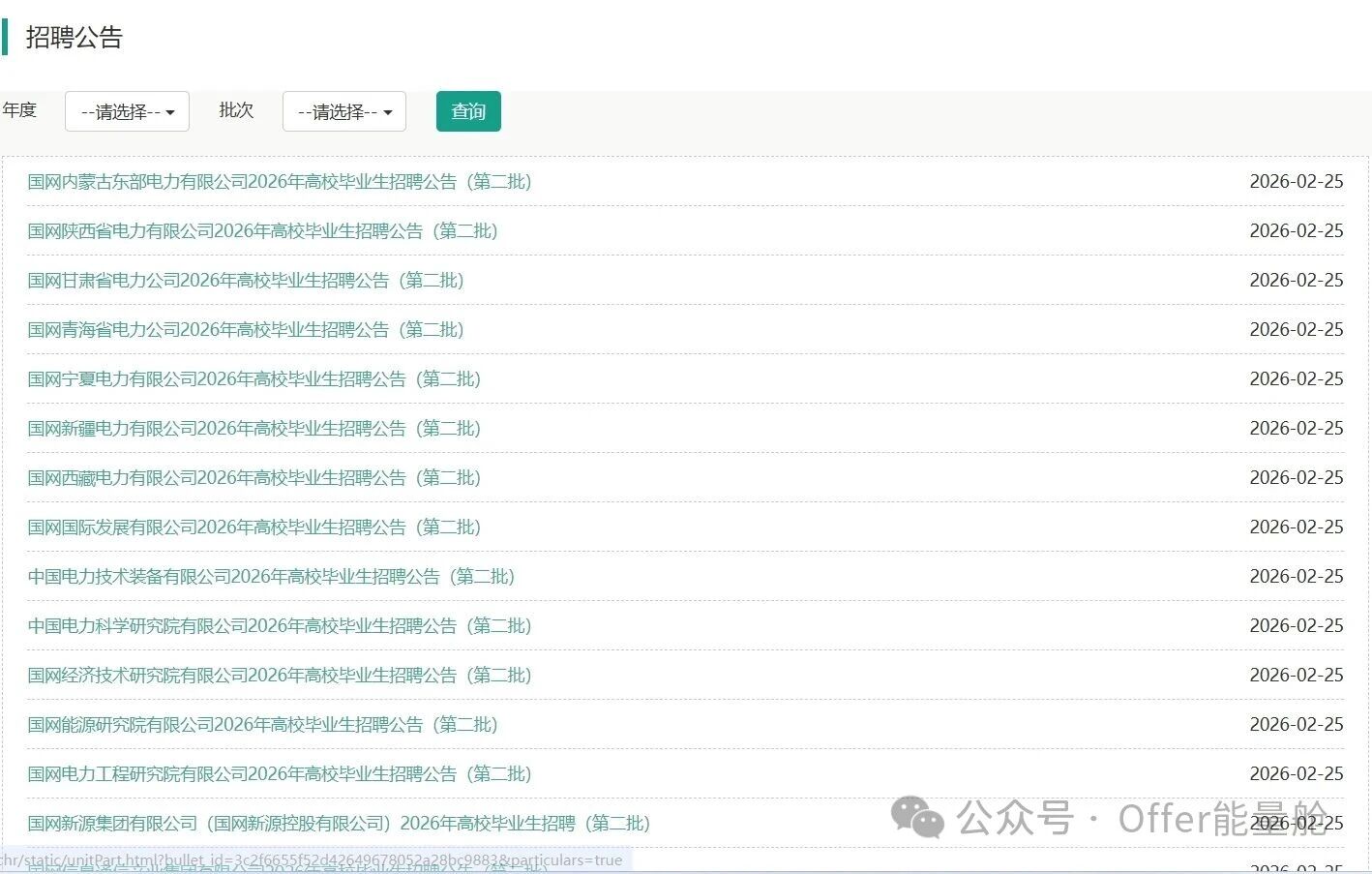Open 国网甘肃省电力公司 recruitment announcement

tap(245, 281)
